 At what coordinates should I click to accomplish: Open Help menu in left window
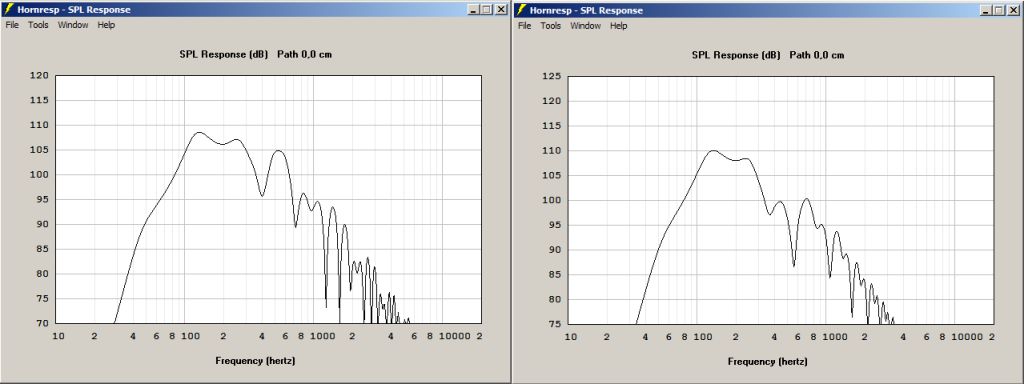106,25
